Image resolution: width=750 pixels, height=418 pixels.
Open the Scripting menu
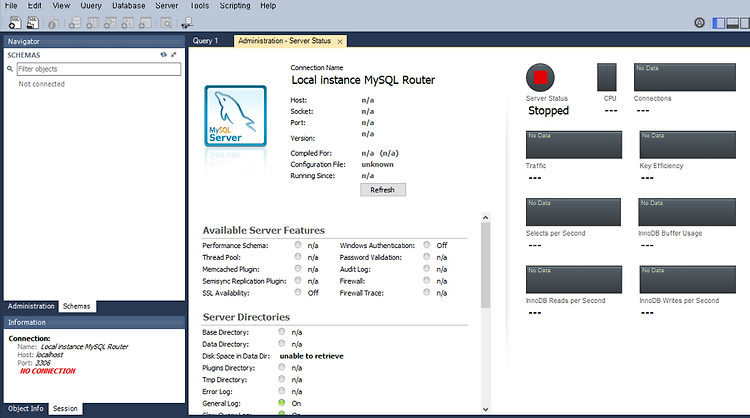pyautogui.click(x=235, y=6)
